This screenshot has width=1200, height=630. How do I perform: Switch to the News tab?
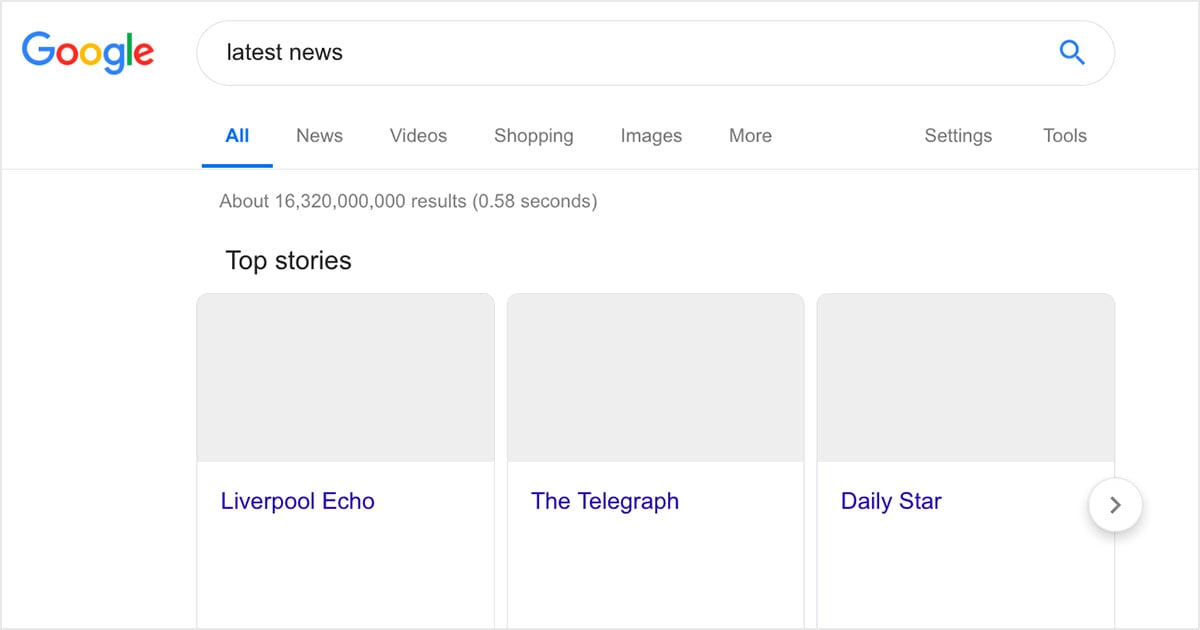point(319,136)
